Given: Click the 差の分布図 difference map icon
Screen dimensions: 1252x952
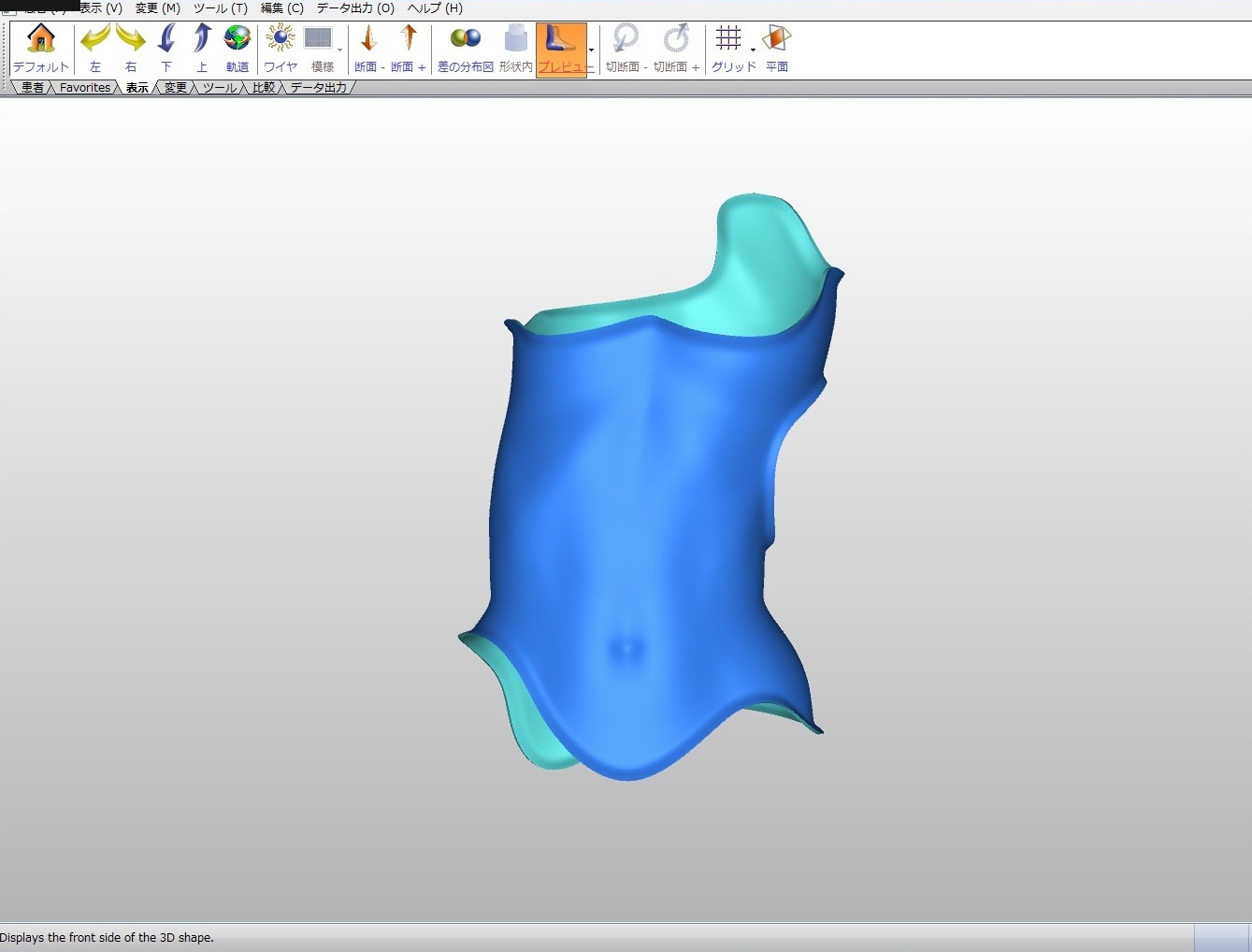Looking at the screenshot, I should coord(465,49).
